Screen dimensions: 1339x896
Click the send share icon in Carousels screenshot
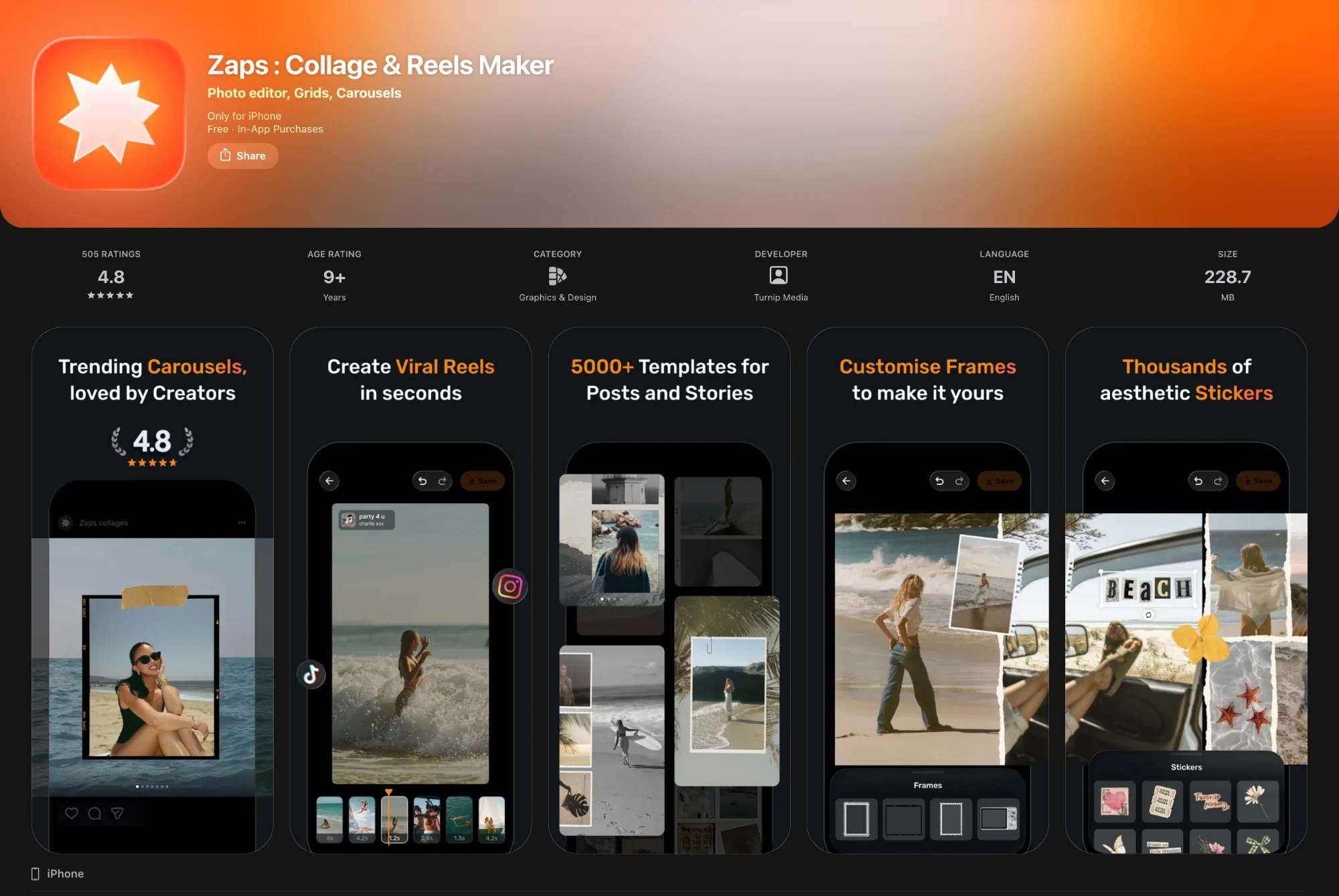(x=117, y=813)
